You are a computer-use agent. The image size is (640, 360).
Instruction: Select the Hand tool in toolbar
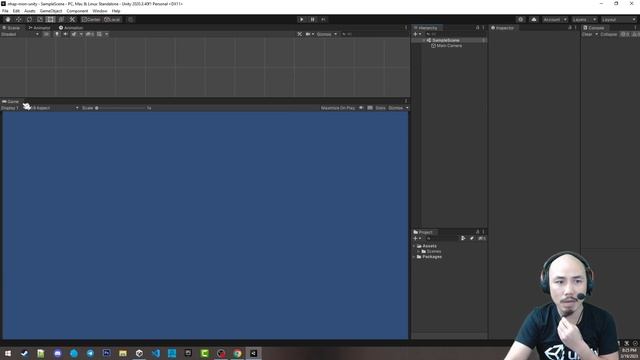(8, 20)
